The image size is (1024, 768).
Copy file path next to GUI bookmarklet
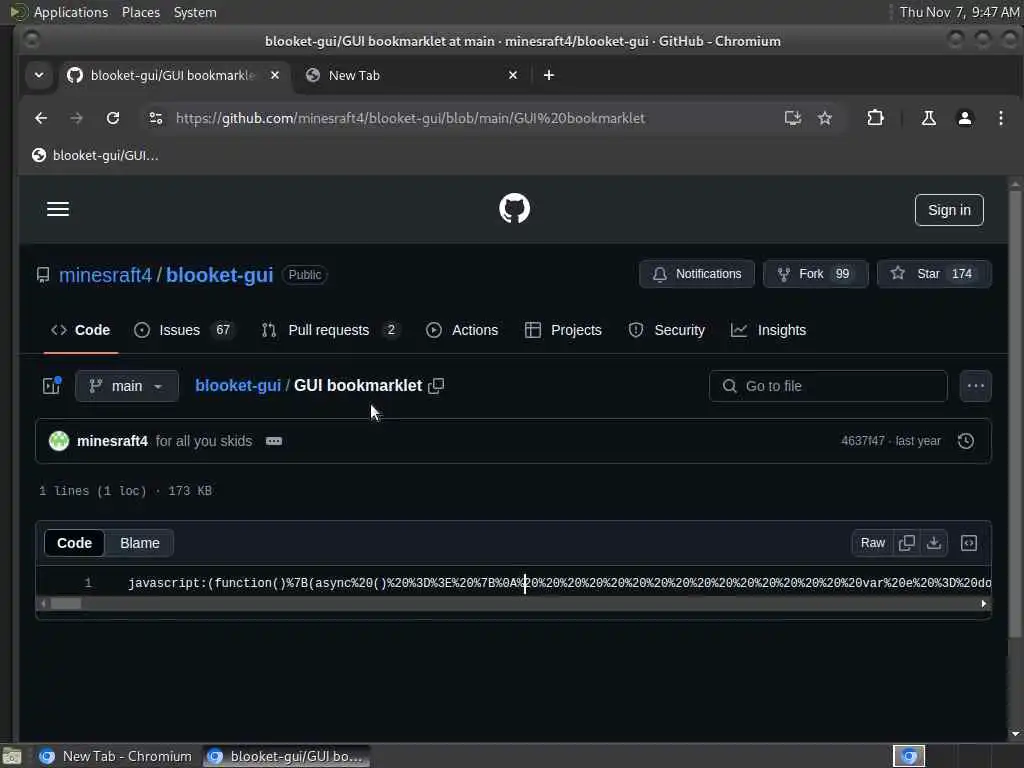click(x=436, y=386)
